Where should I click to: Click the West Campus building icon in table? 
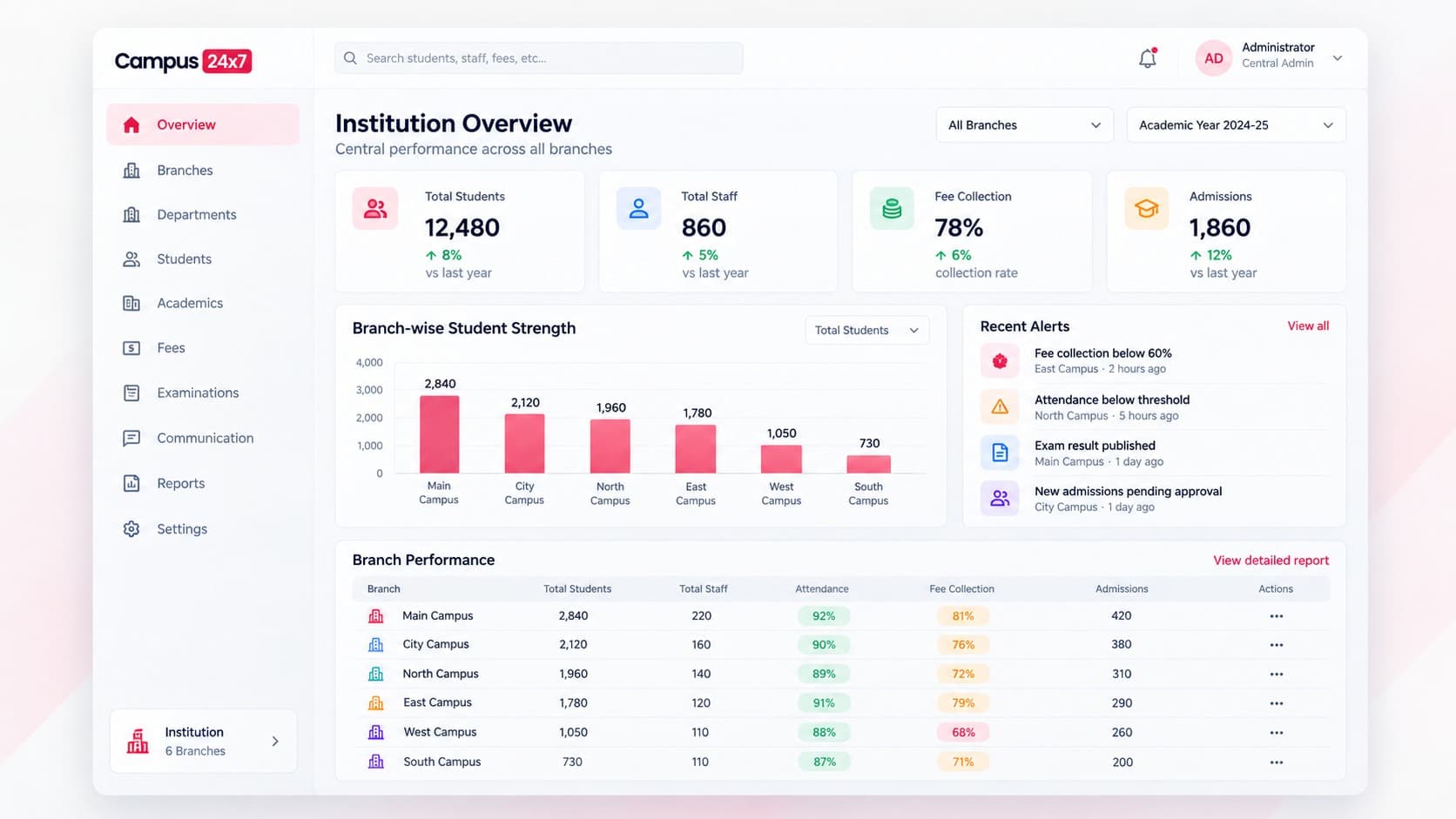click(x=376, y=733)
